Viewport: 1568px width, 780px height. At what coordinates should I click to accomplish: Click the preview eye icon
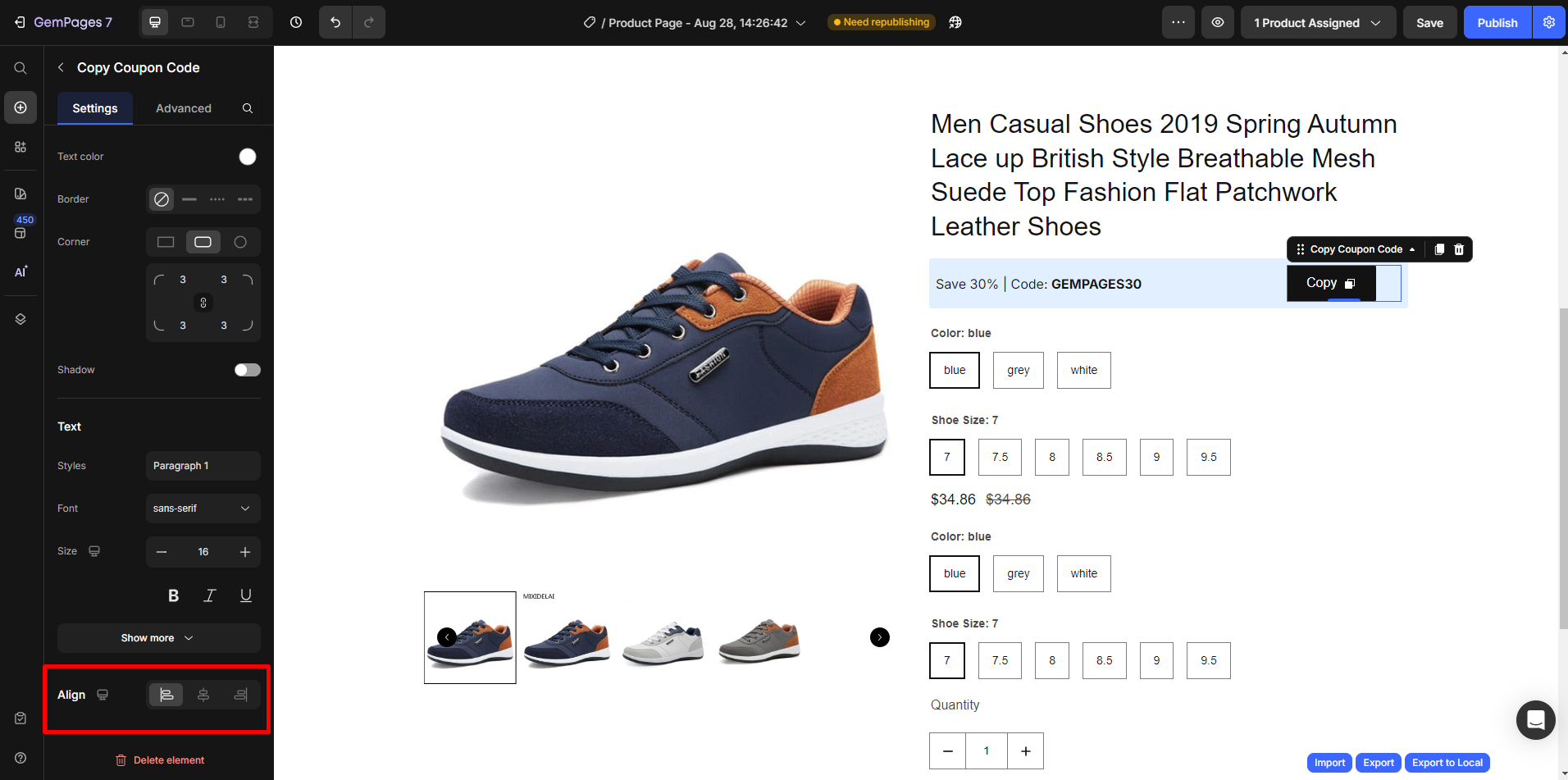1218,22
